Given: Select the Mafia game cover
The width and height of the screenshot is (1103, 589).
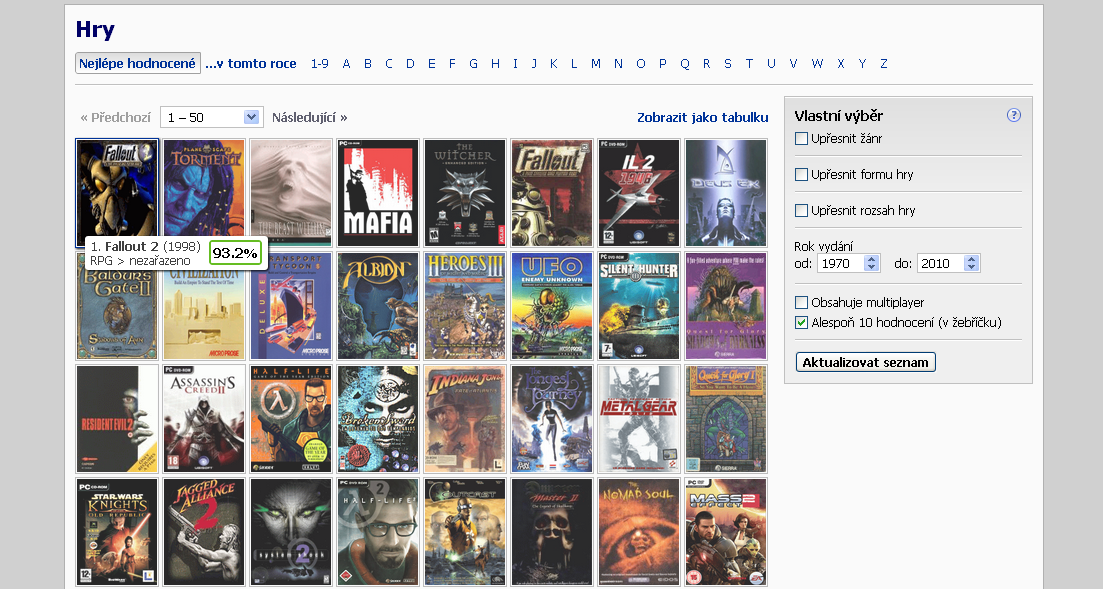Looking at the screenshot, I should 378,193.
